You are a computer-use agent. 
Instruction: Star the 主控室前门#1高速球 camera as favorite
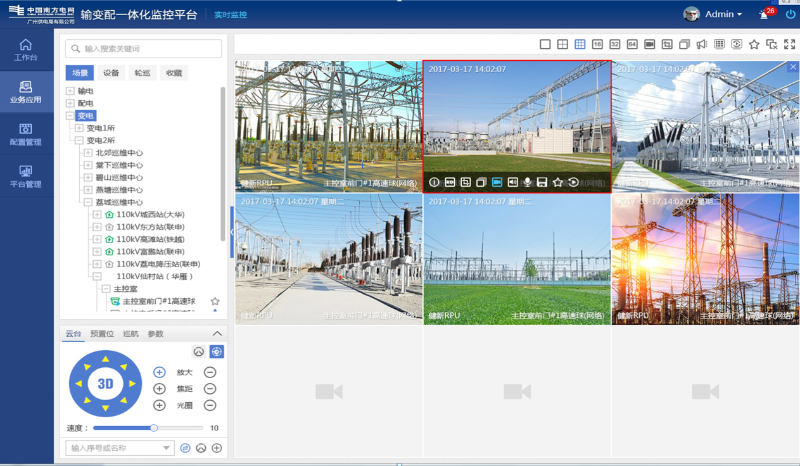point(215,301)
